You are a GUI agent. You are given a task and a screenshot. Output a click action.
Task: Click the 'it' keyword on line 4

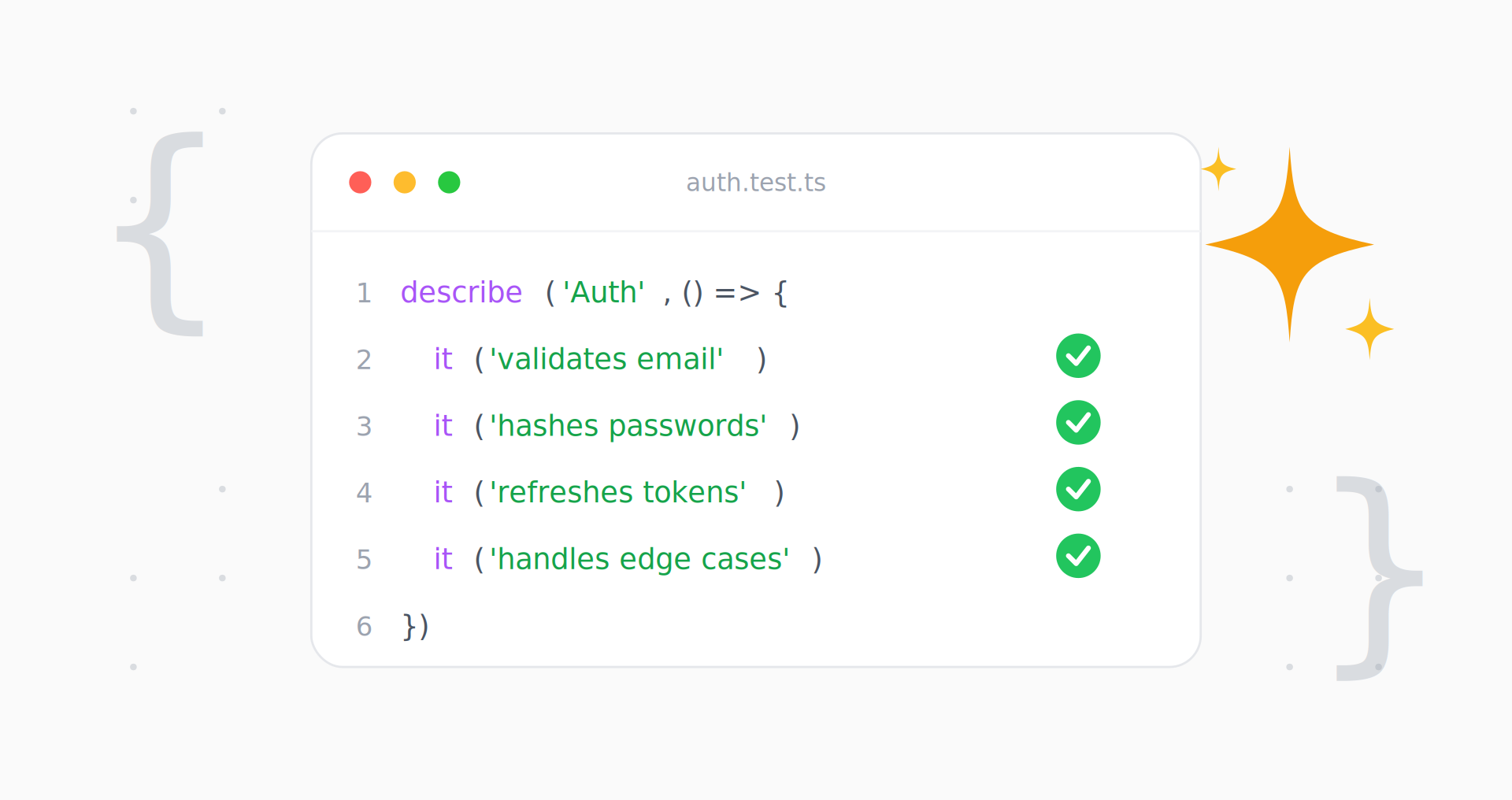click(x=443, y=493)
